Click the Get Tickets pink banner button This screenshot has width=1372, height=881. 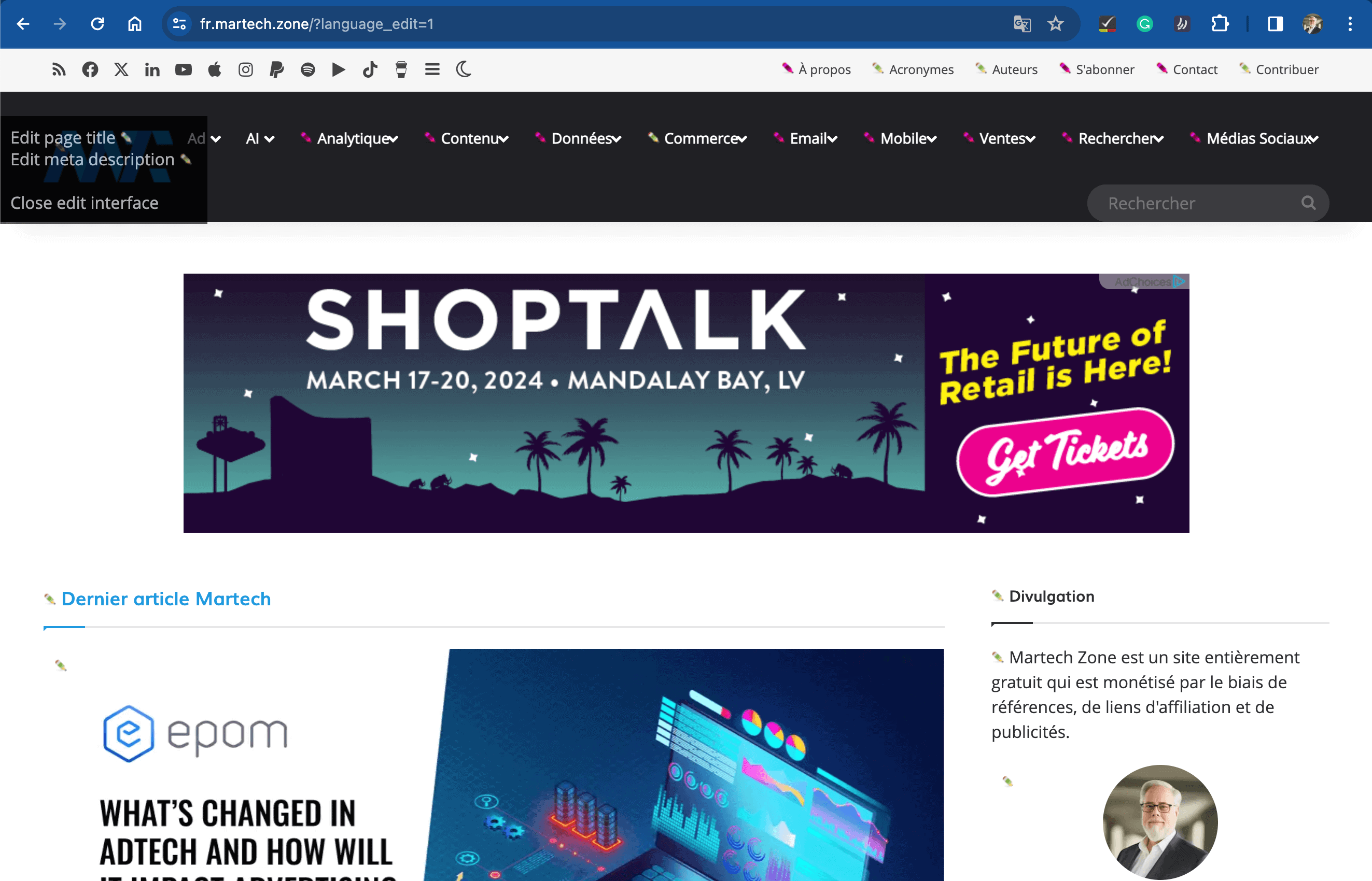1066,452
